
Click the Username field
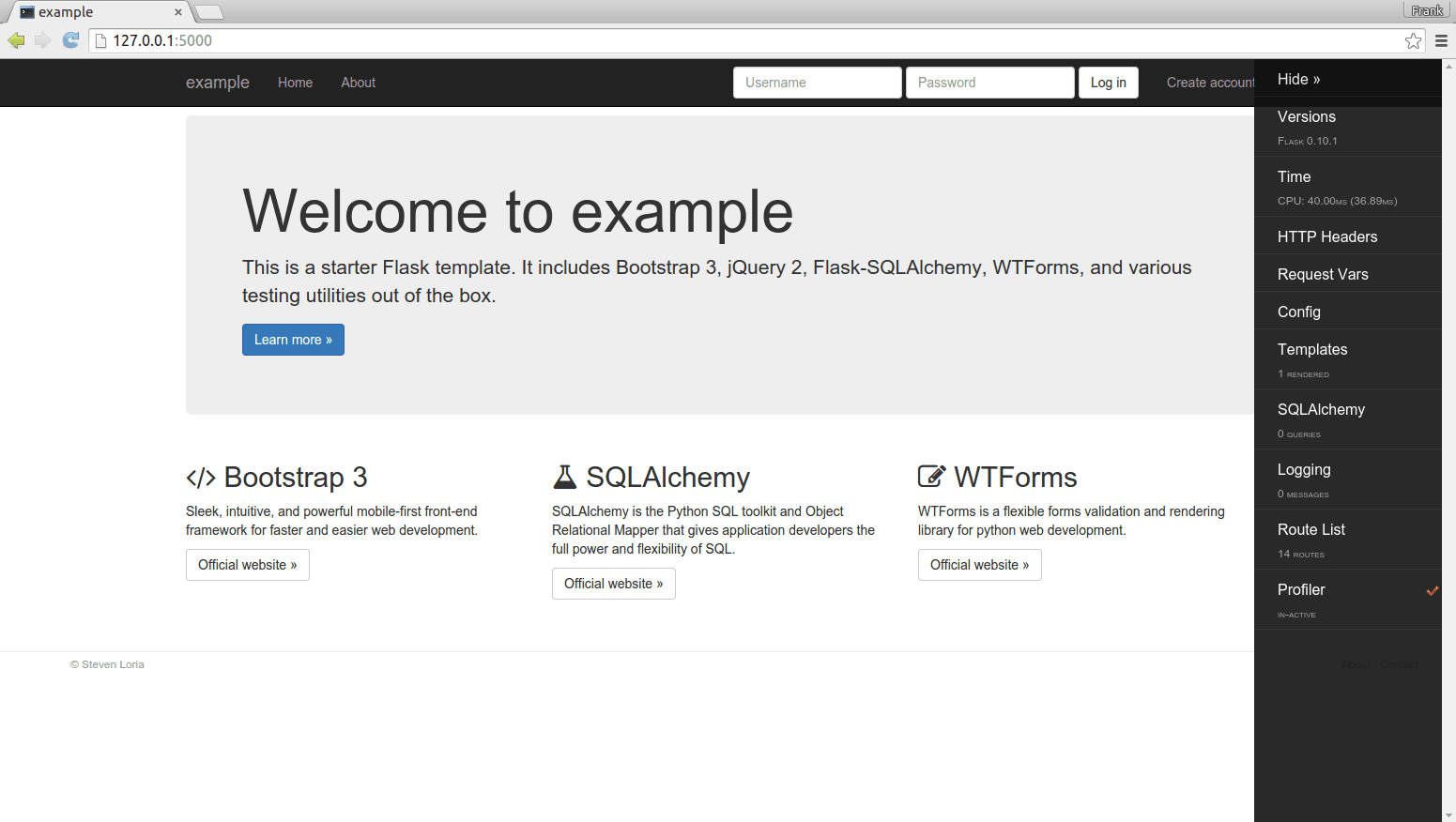tap(818, 83)
